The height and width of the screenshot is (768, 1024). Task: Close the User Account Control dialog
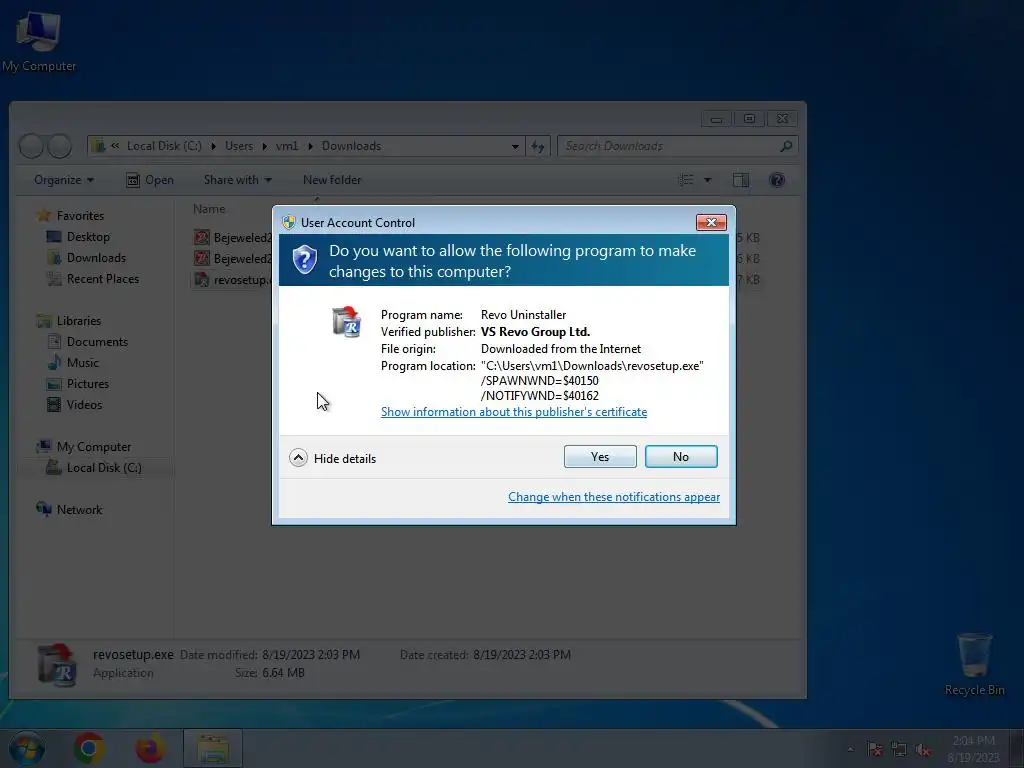[711, 223]
